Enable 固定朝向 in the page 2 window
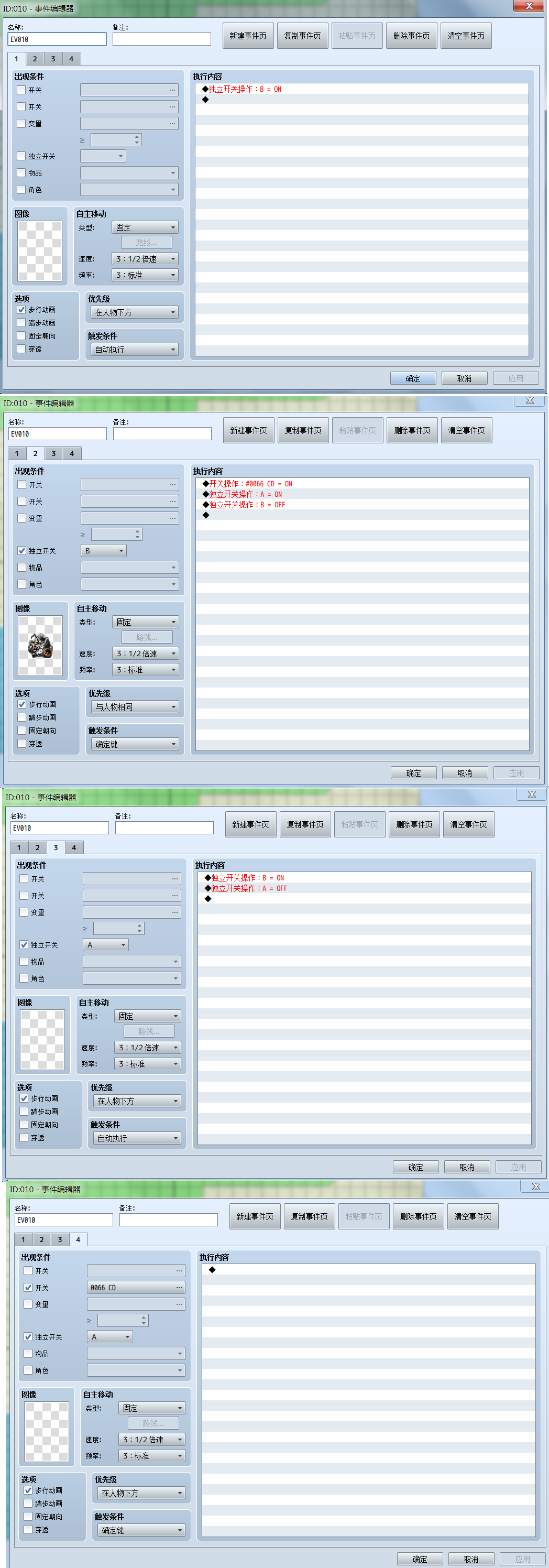 click(x=22, y=731)
